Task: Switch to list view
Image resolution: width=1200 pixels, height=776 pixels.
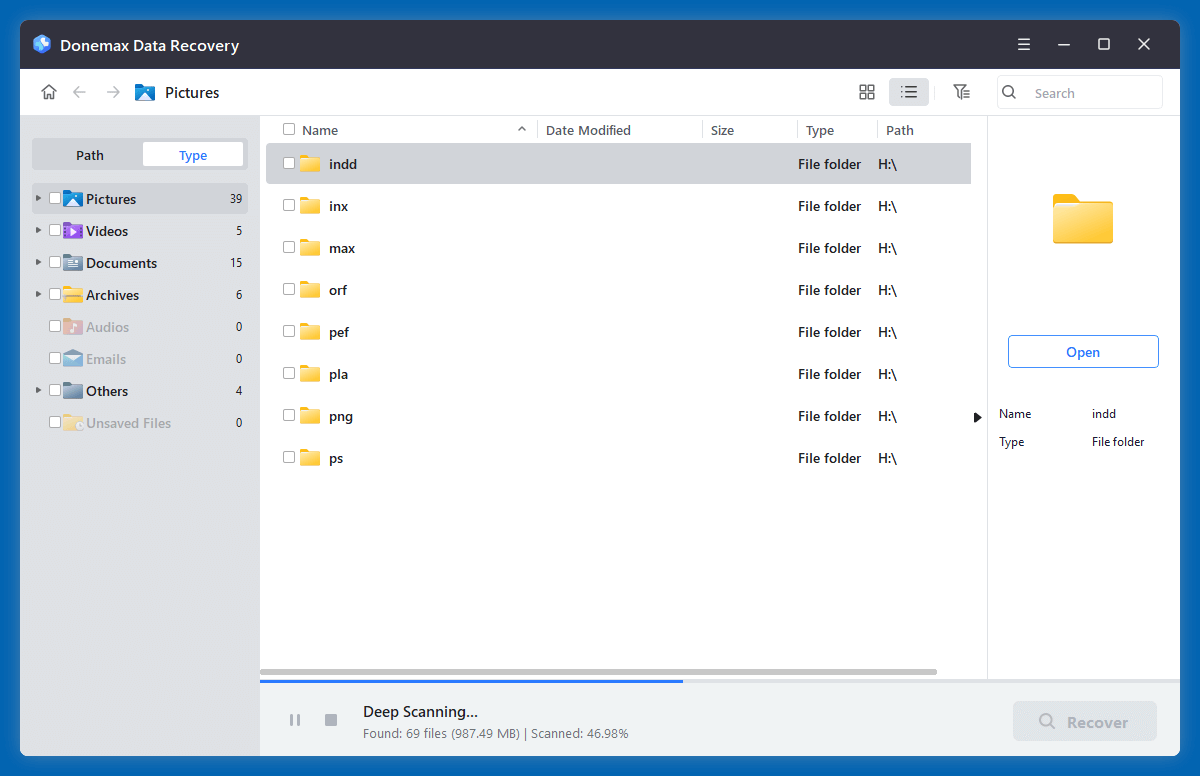Action: click(908, 91)
